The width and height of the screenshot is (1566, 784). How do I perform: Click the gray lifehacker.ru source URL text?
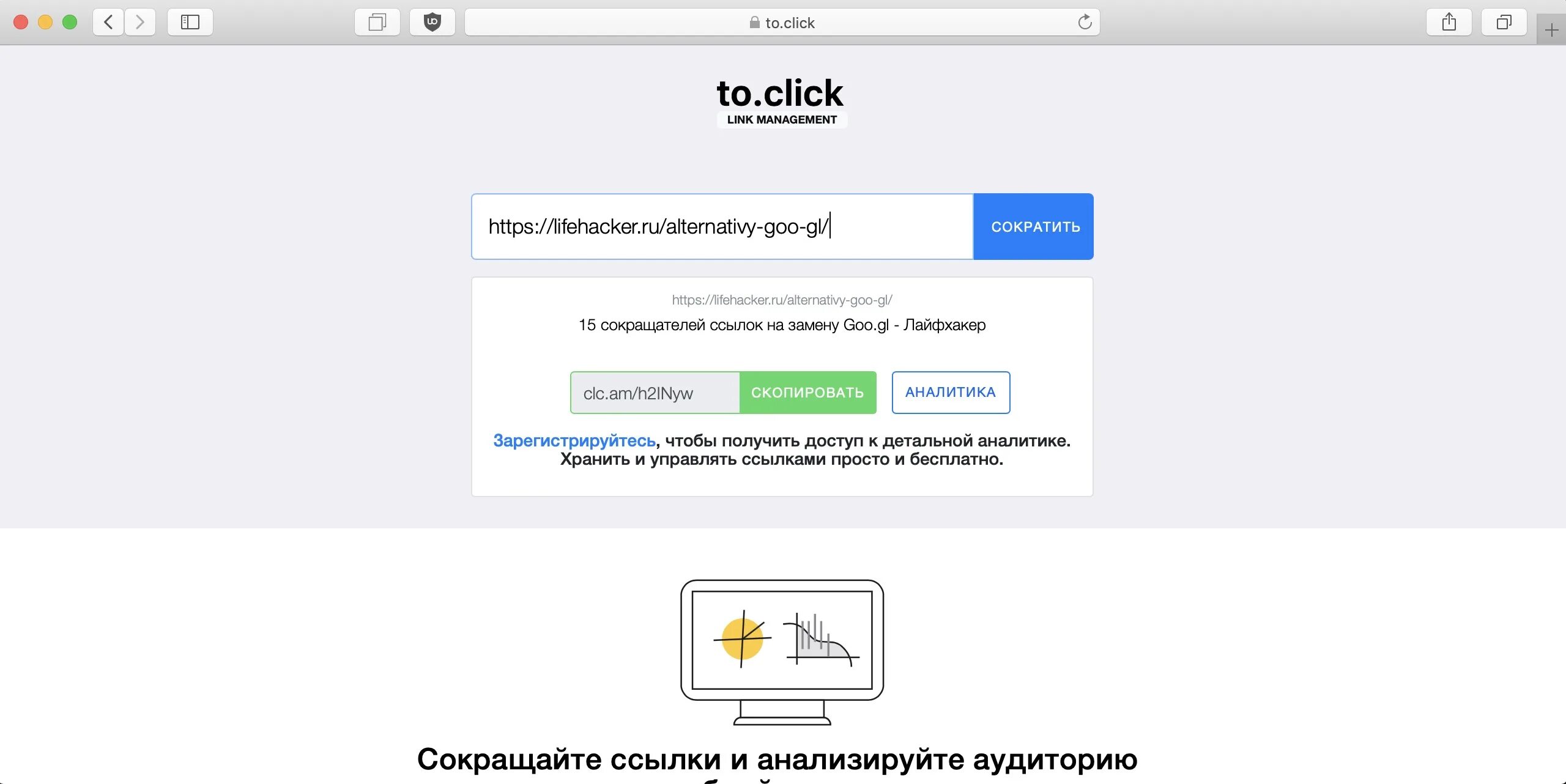click(x=782, y=300)
